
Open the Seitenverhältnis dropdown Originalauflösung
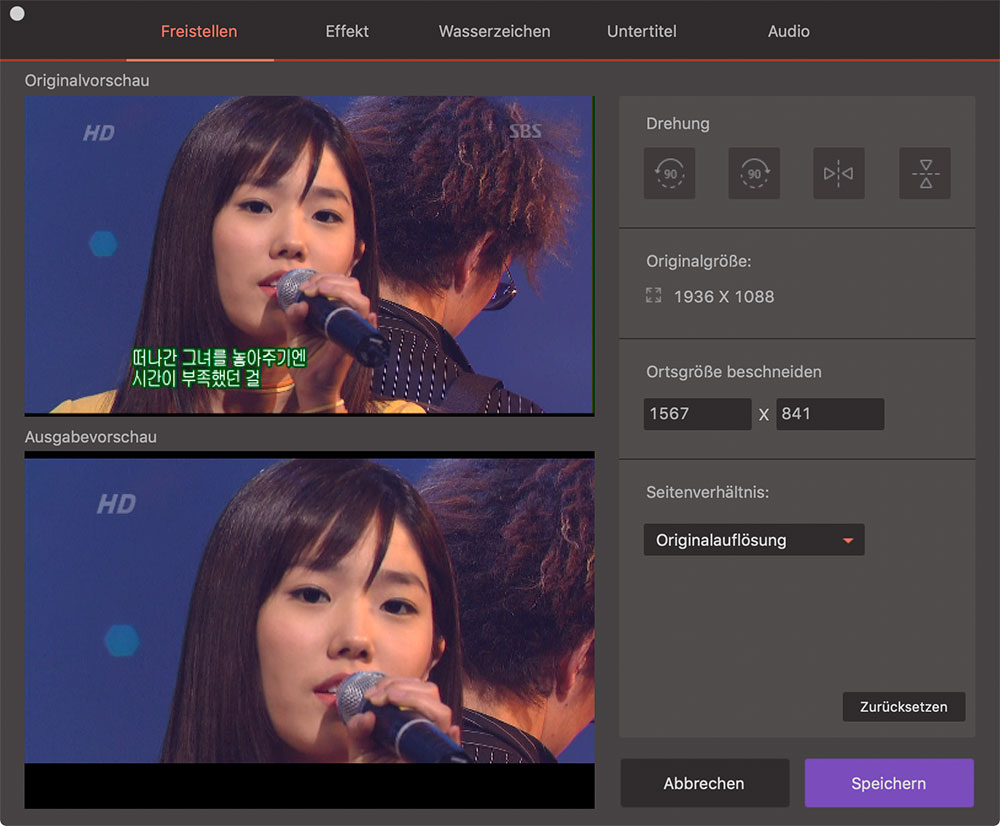pyautogui.click(x=754, y=540)
